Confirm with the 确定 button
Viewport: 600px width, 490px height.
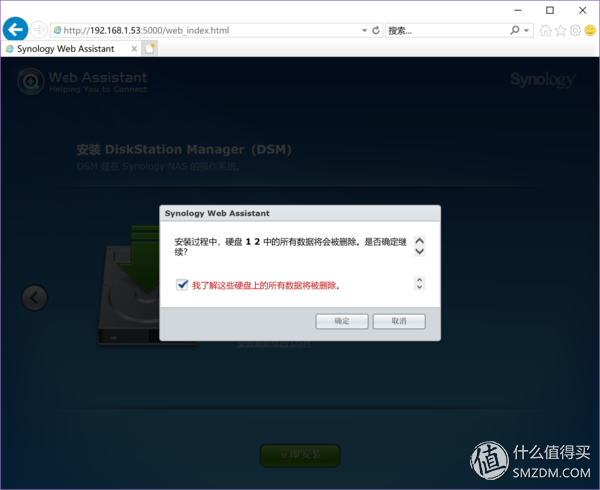(x=342, y=321)
